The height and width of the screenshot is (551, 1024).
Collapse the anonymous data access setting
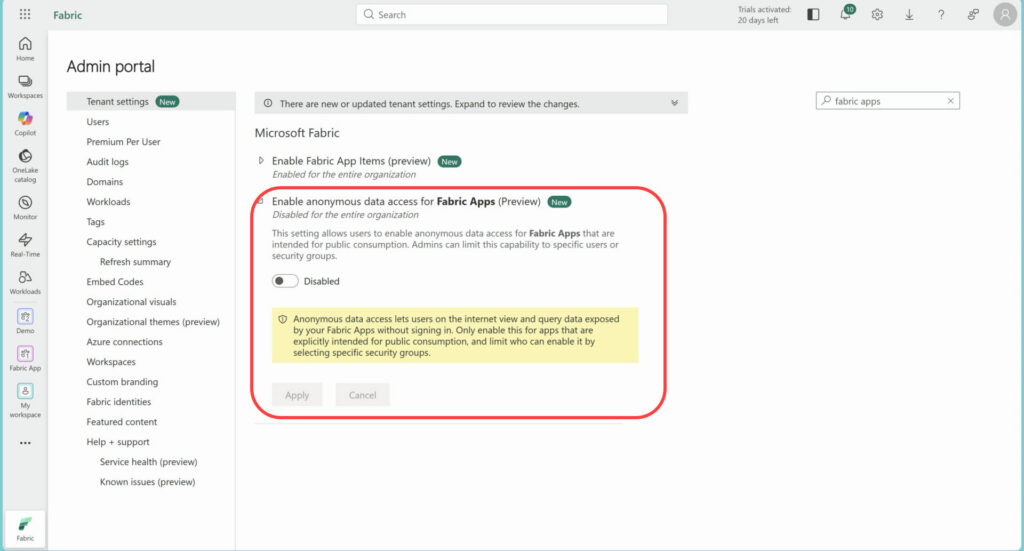click(261, 201)
